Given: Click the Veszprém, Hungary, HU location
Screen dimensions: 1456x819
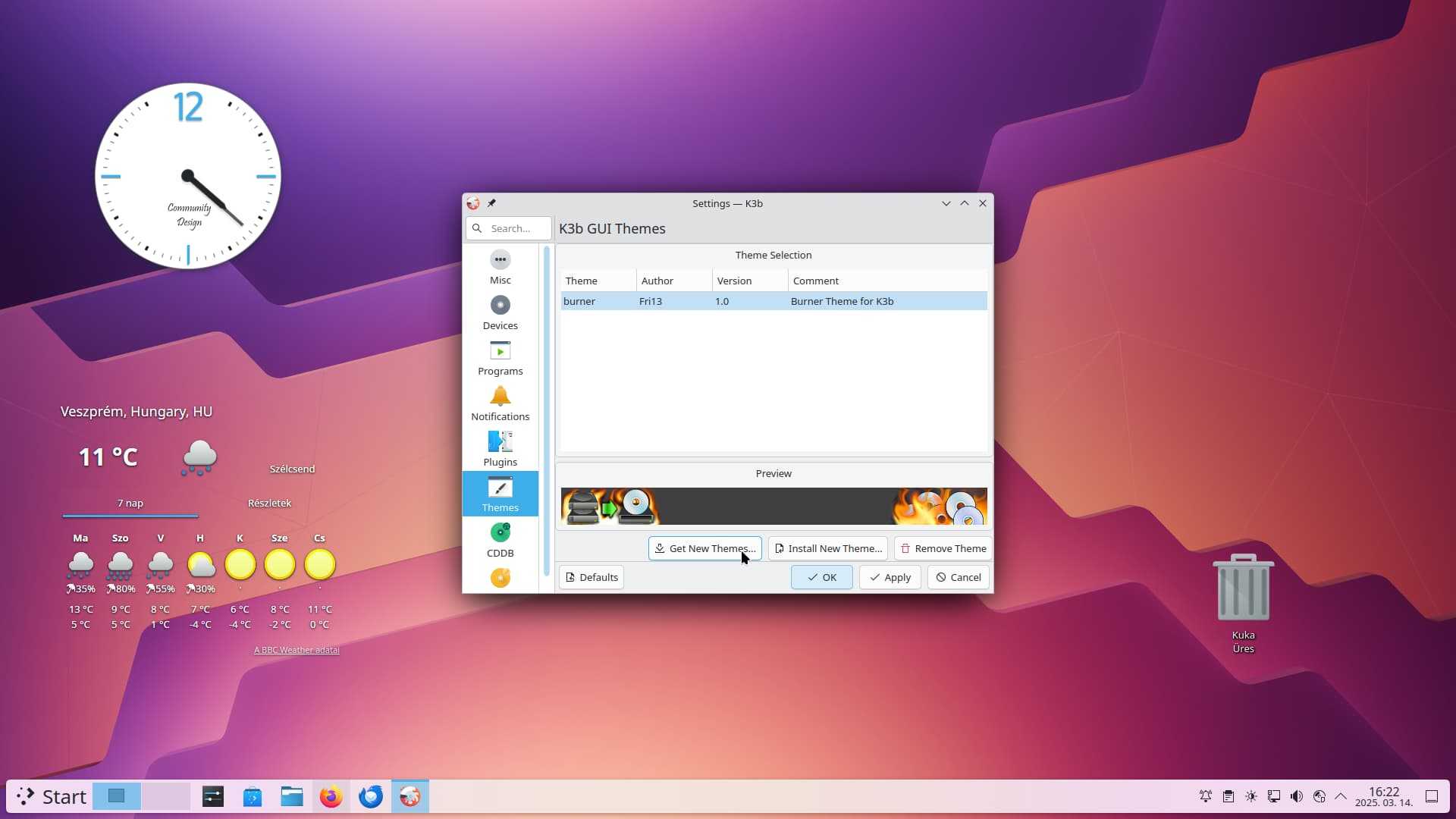Looking at the screenshot, I should tap(136, 412).
